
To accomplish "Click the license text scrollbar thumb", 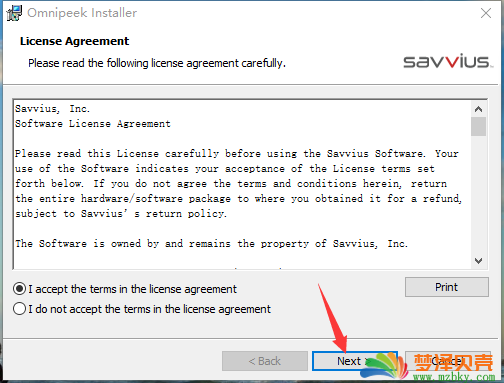I will coord(478,126).
